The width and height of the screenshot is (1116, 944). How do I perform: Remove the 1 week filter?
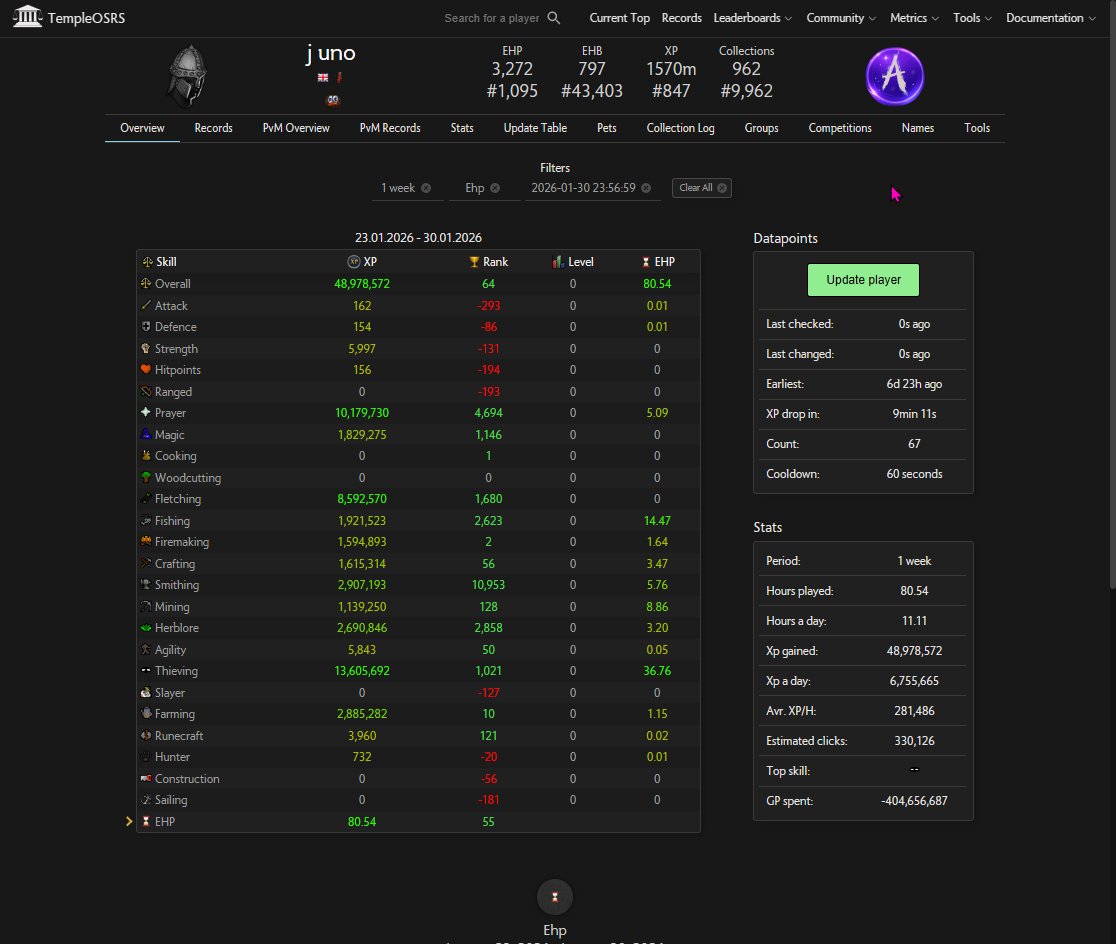click(x=426, y=188)
